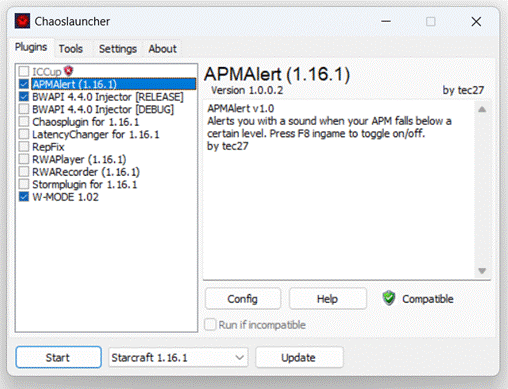Enable the RepFix plugin checkbox
Viewport: 508px width, 389px height.
(24, 147)
